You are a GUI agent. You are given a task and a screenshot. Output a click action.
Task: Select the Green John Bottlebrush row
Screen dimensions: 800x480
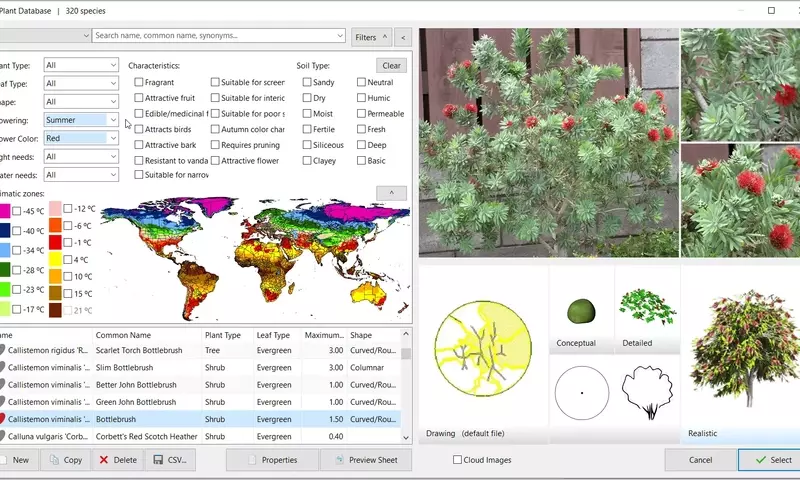click(200, 402)
